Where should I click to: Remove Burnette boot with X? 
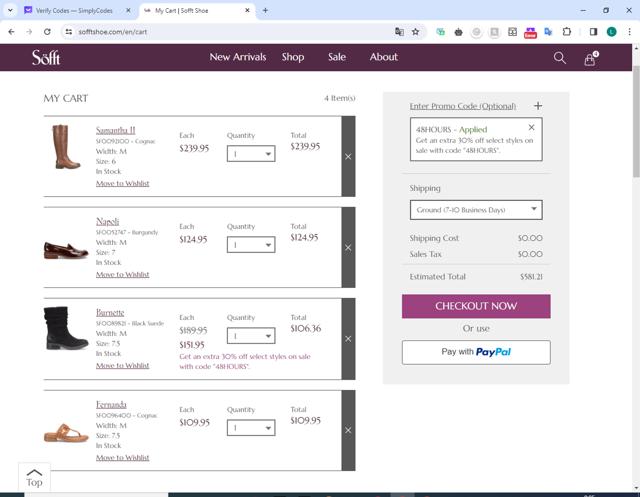(x=348, y=339)
